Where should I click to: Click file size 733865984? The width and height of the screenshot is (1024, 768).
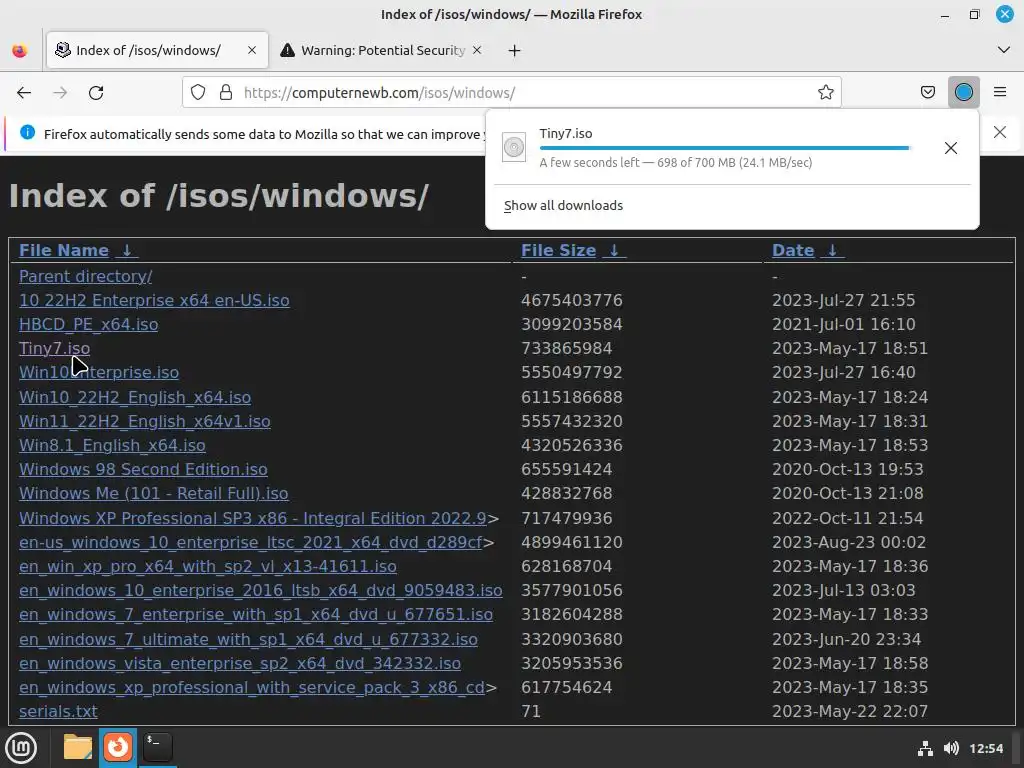tap(566, 349)
